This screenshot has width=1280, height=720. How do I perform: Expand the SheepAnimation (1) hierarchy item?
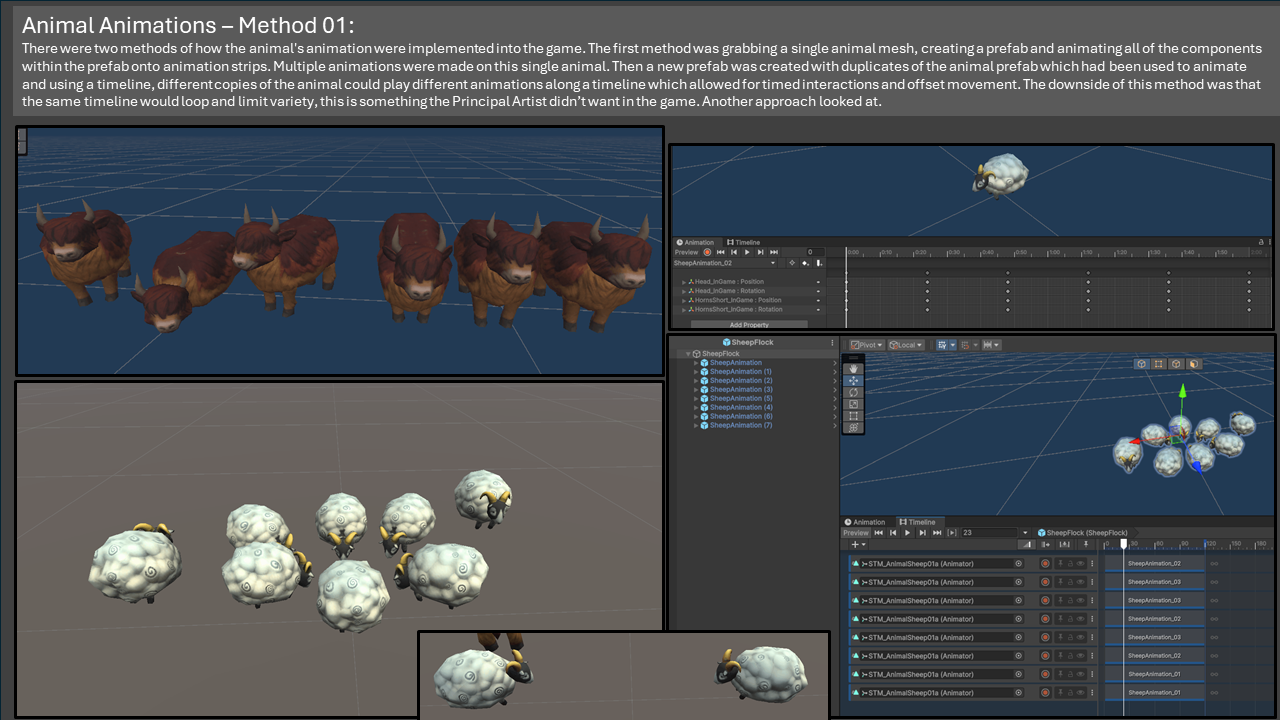(x=696, y=372)
